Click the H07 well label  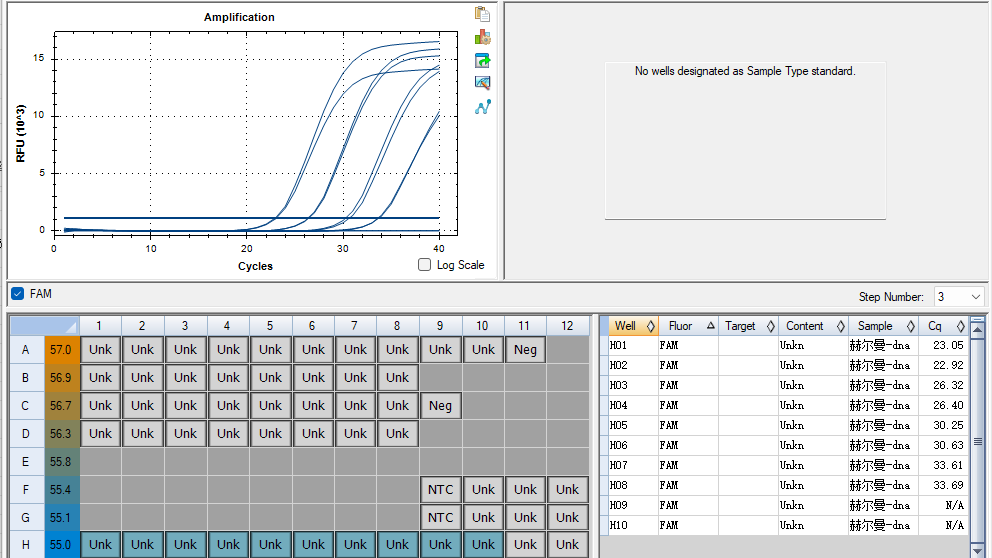tap(619, 465)
